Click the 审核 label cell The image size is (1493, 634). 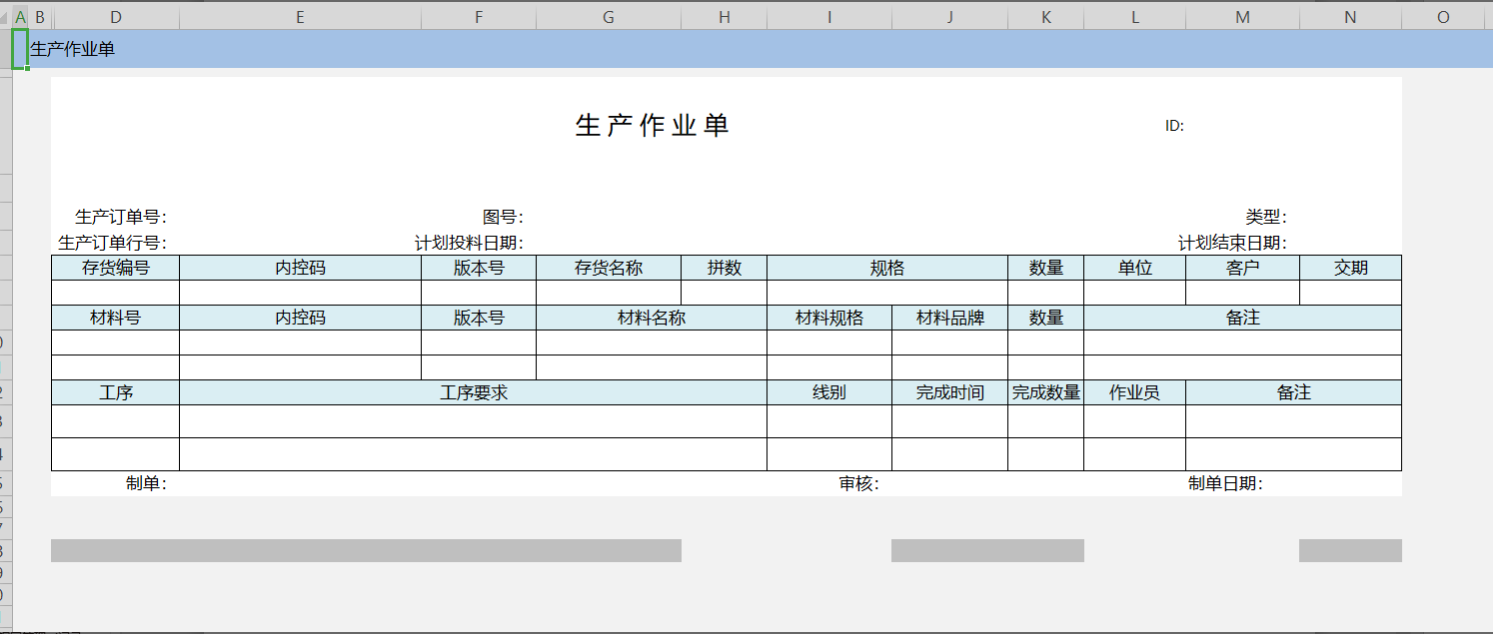point(858,484)
